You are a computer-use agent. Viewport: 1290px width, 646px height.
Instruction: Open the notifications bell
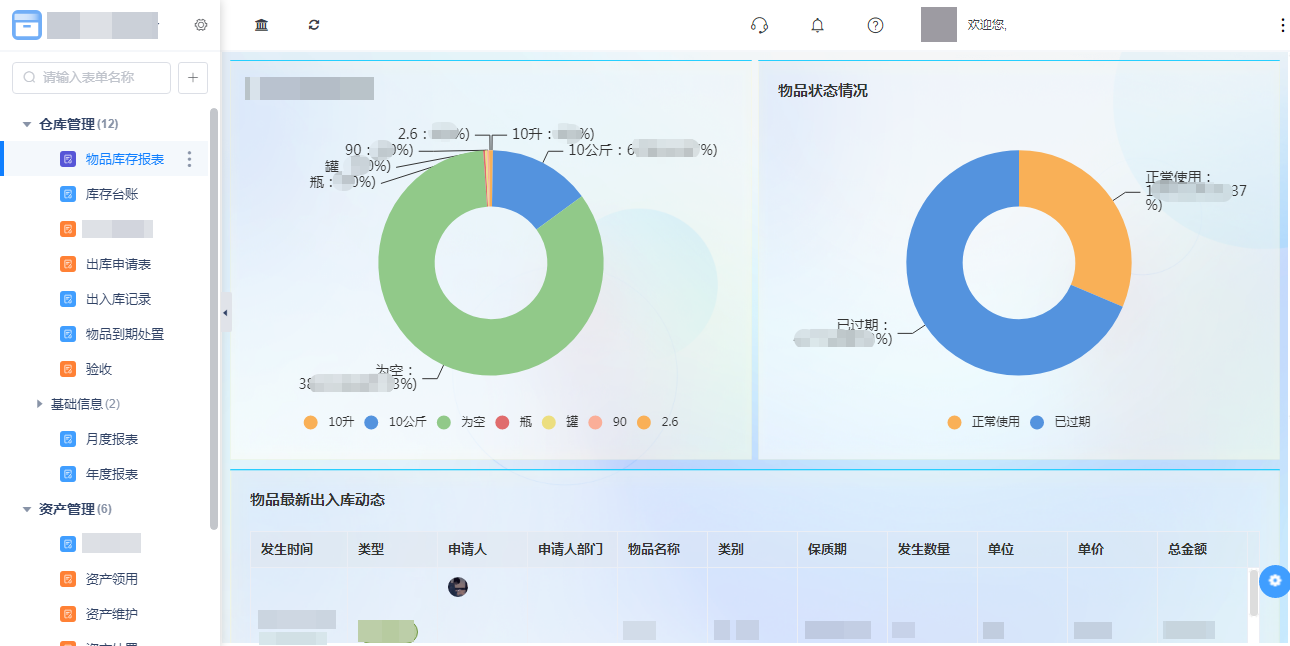click(x=817, y=25)
